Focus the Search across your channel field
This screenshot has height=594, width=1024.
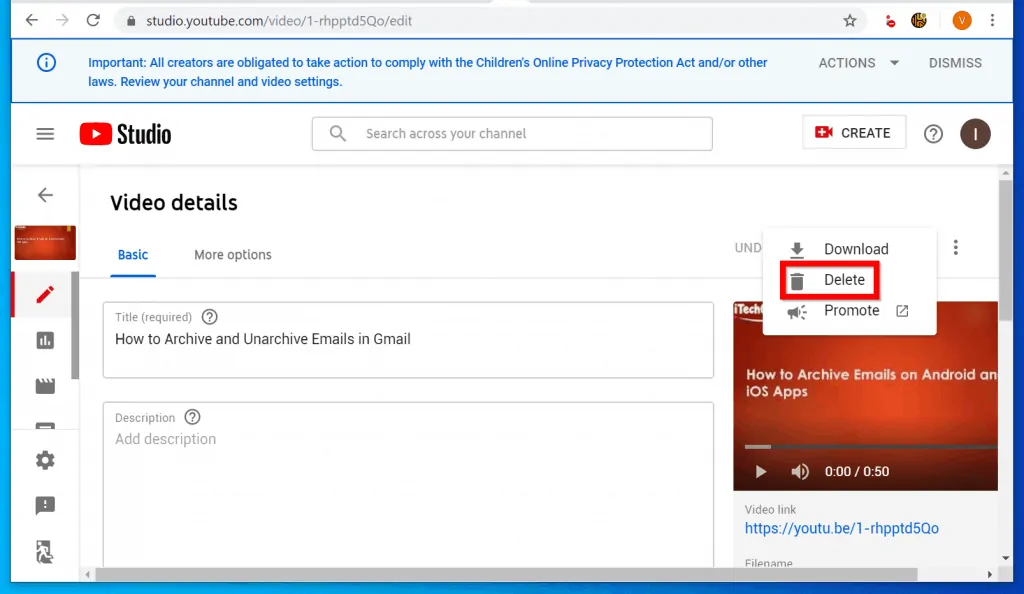coord(530,134)
